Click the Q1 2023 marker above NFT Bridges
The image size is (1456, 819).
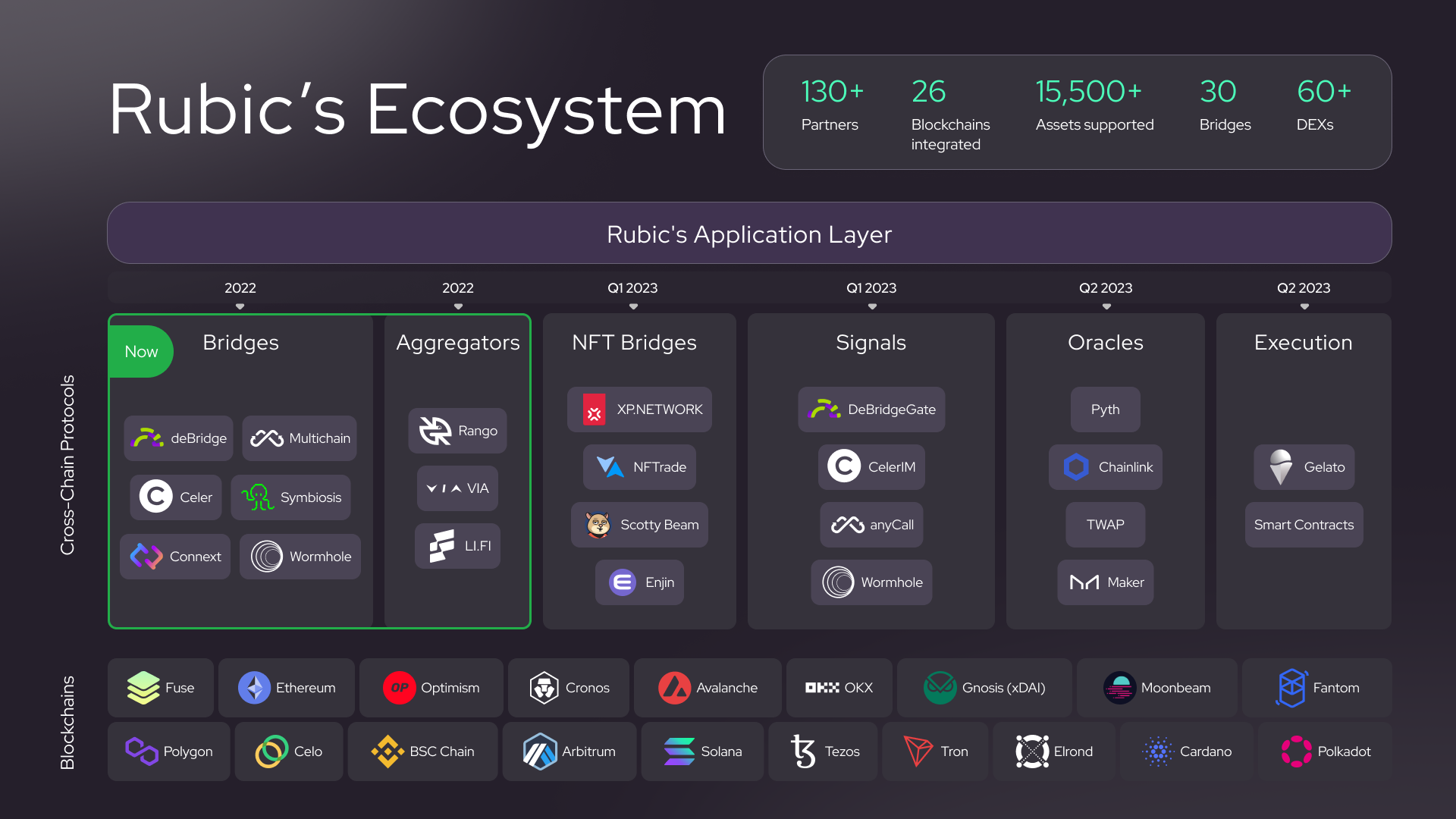[x=632, y=288]
